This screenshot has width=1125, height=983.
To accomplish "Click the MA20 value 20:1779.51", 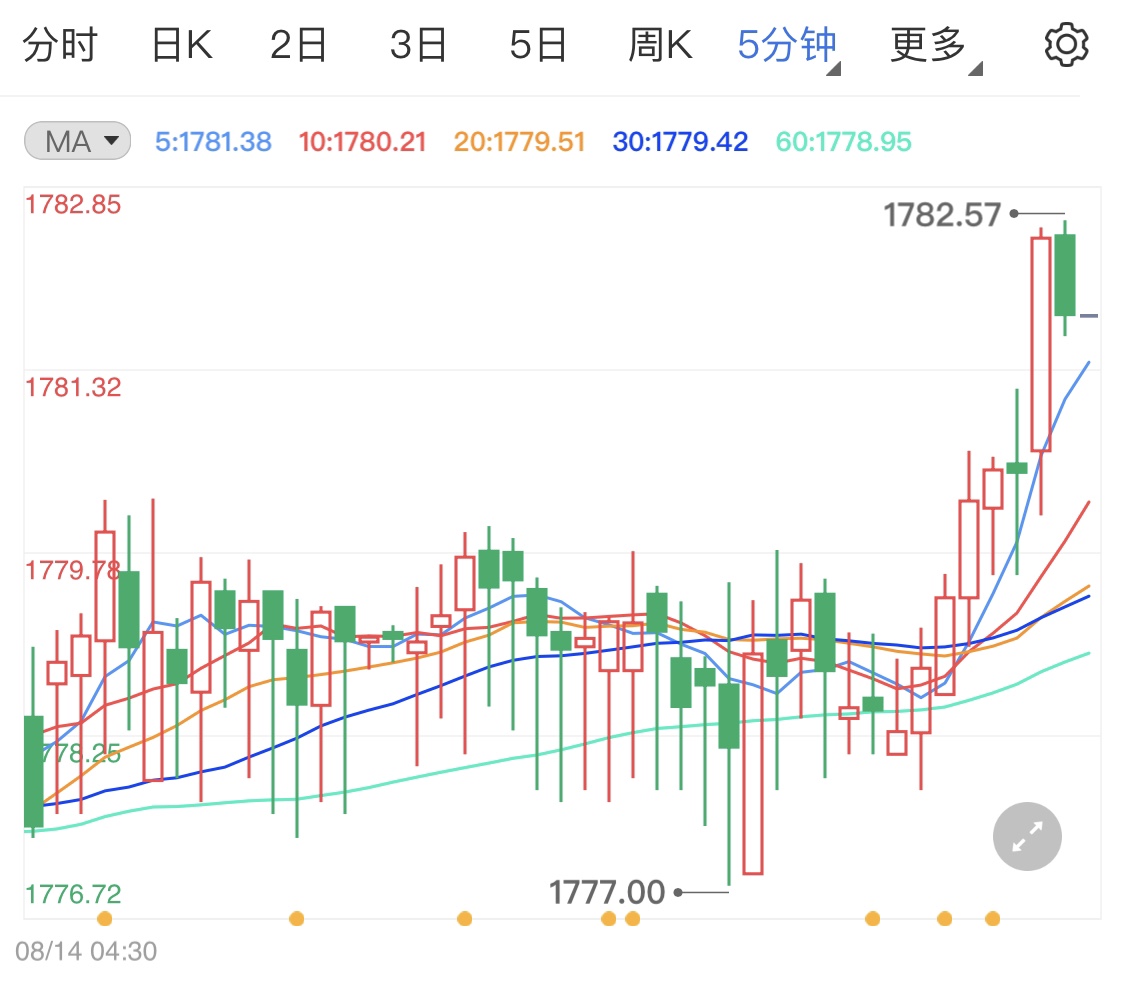I will [x=519, y=141].
